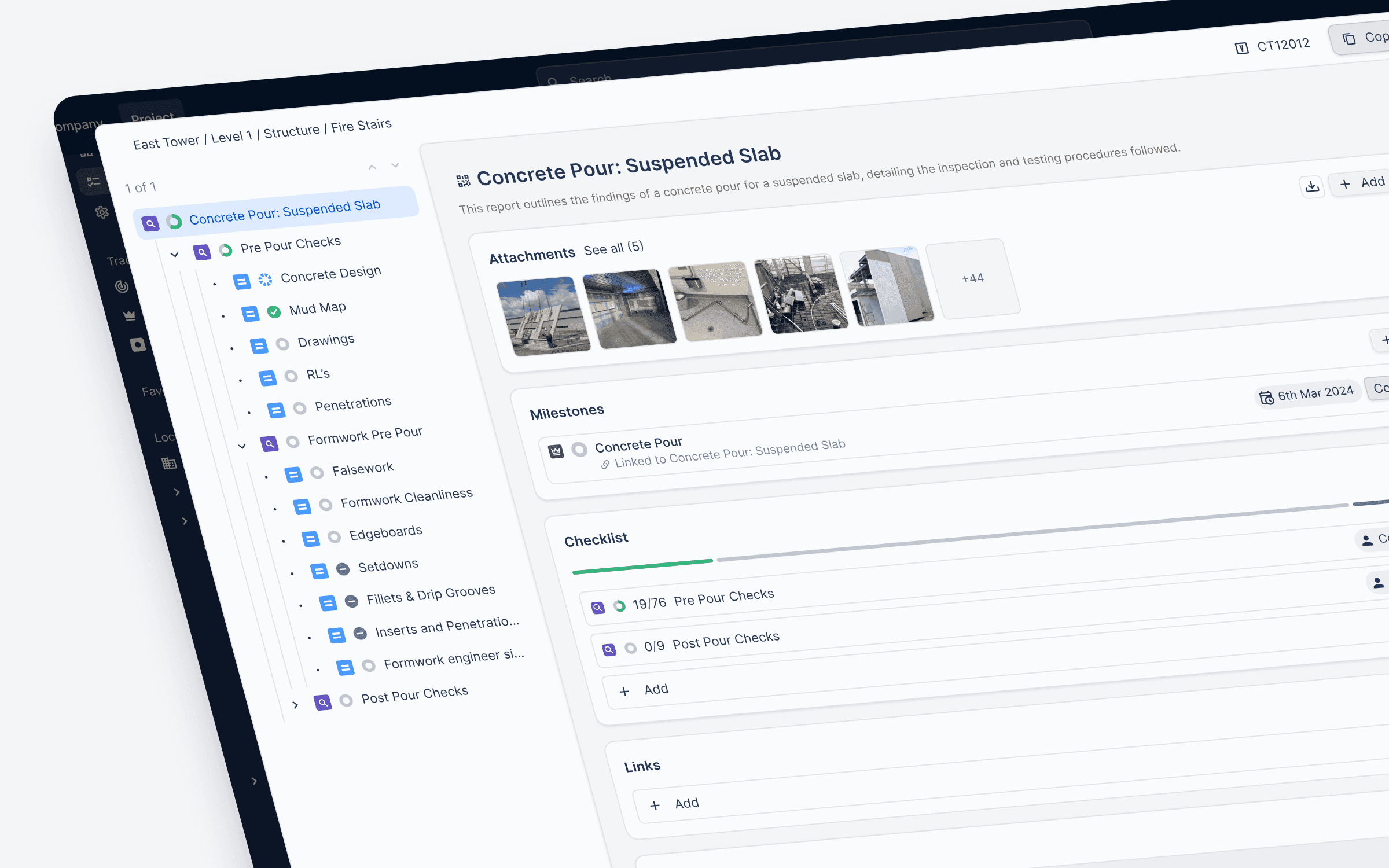
Task: Click the QR code icon beside the report title
Action: [x=463, y=181]
